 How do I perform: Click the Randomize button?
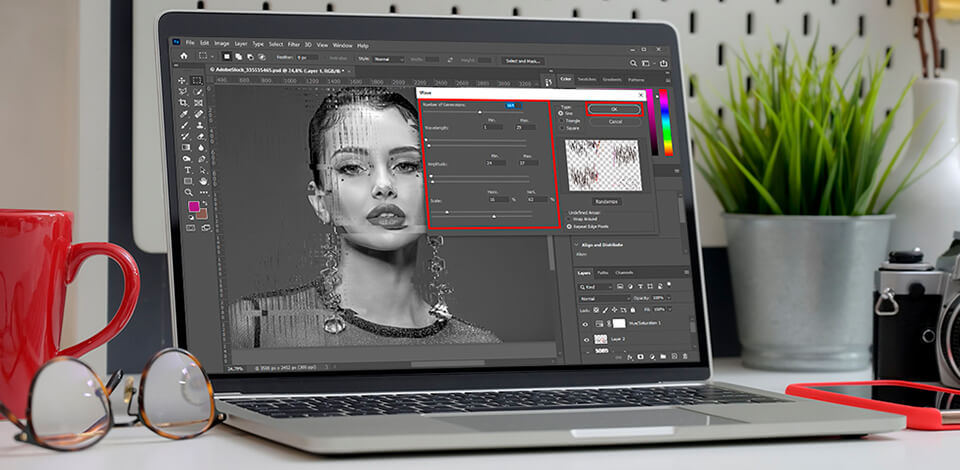(x=607, y=201)
